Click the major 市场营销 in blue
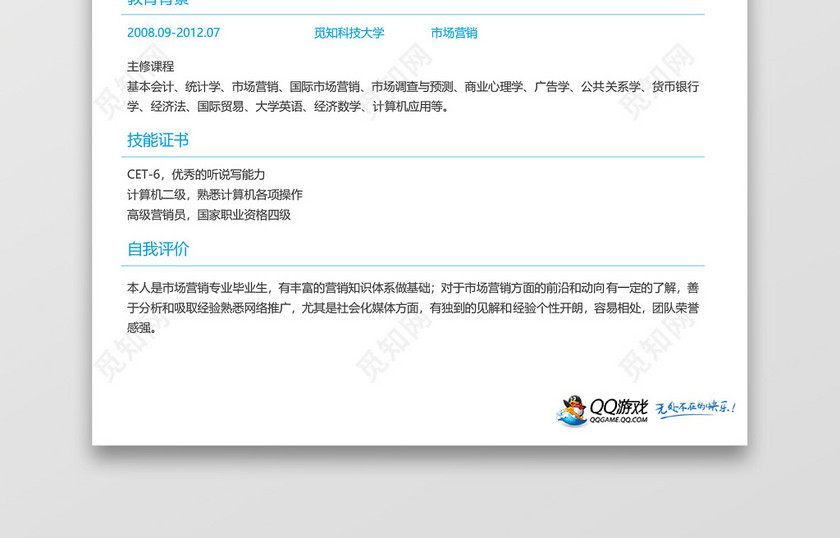This screenshot has width=840, height=538. coord(454,33)
